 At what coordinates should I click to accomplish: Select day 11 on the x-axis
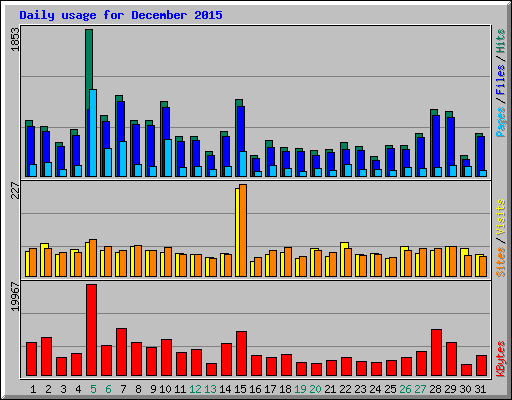[180, 389]
